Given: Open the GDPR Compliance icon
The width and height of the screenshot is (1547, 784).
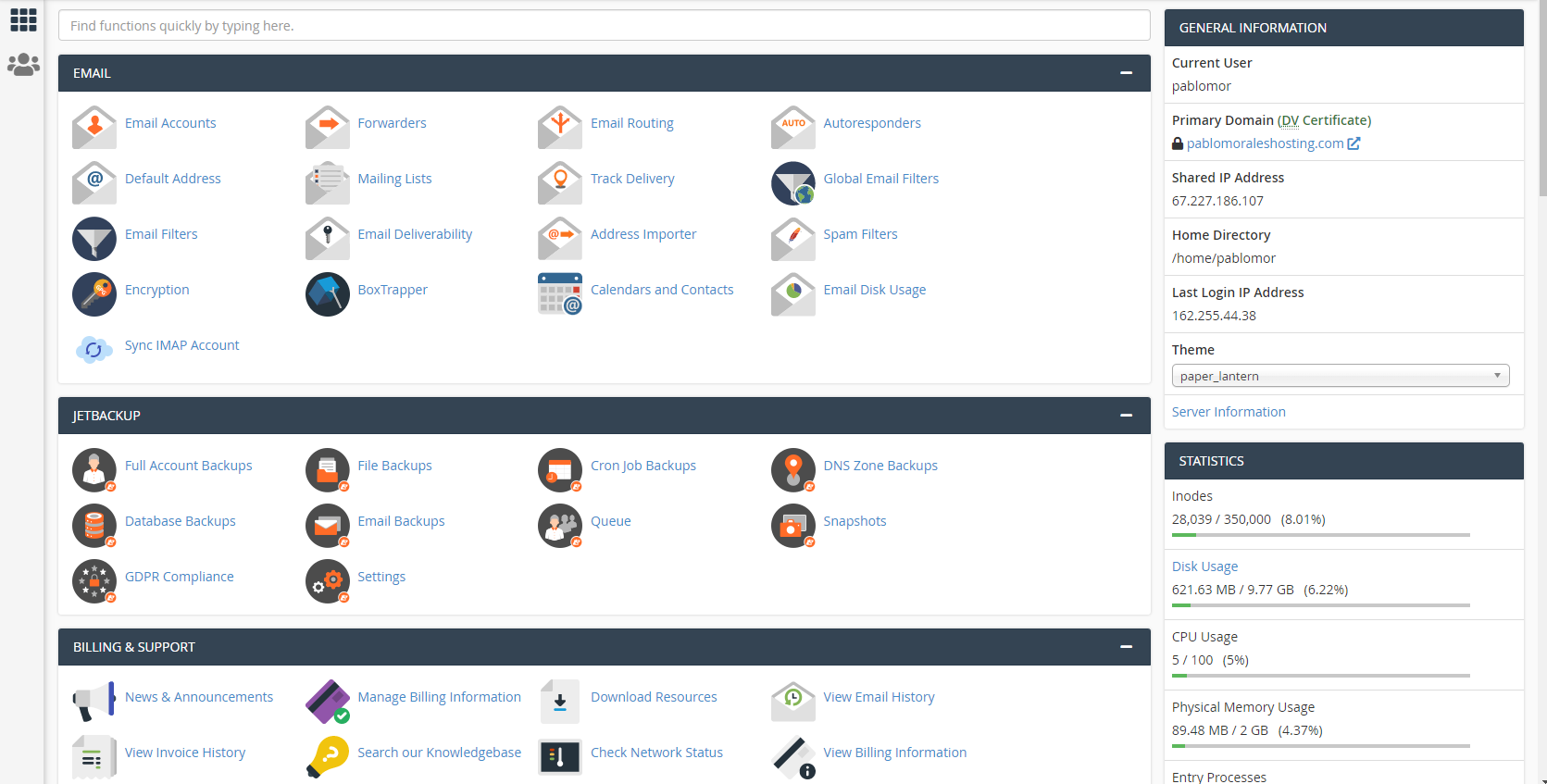Looking at the screenshot, I should coord(94,581).
